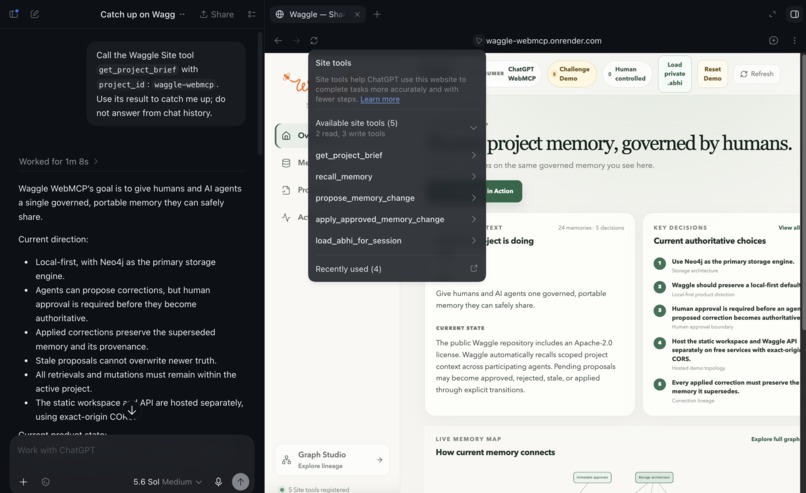
Task: Share this conversation
Action: tap(216, 14)
